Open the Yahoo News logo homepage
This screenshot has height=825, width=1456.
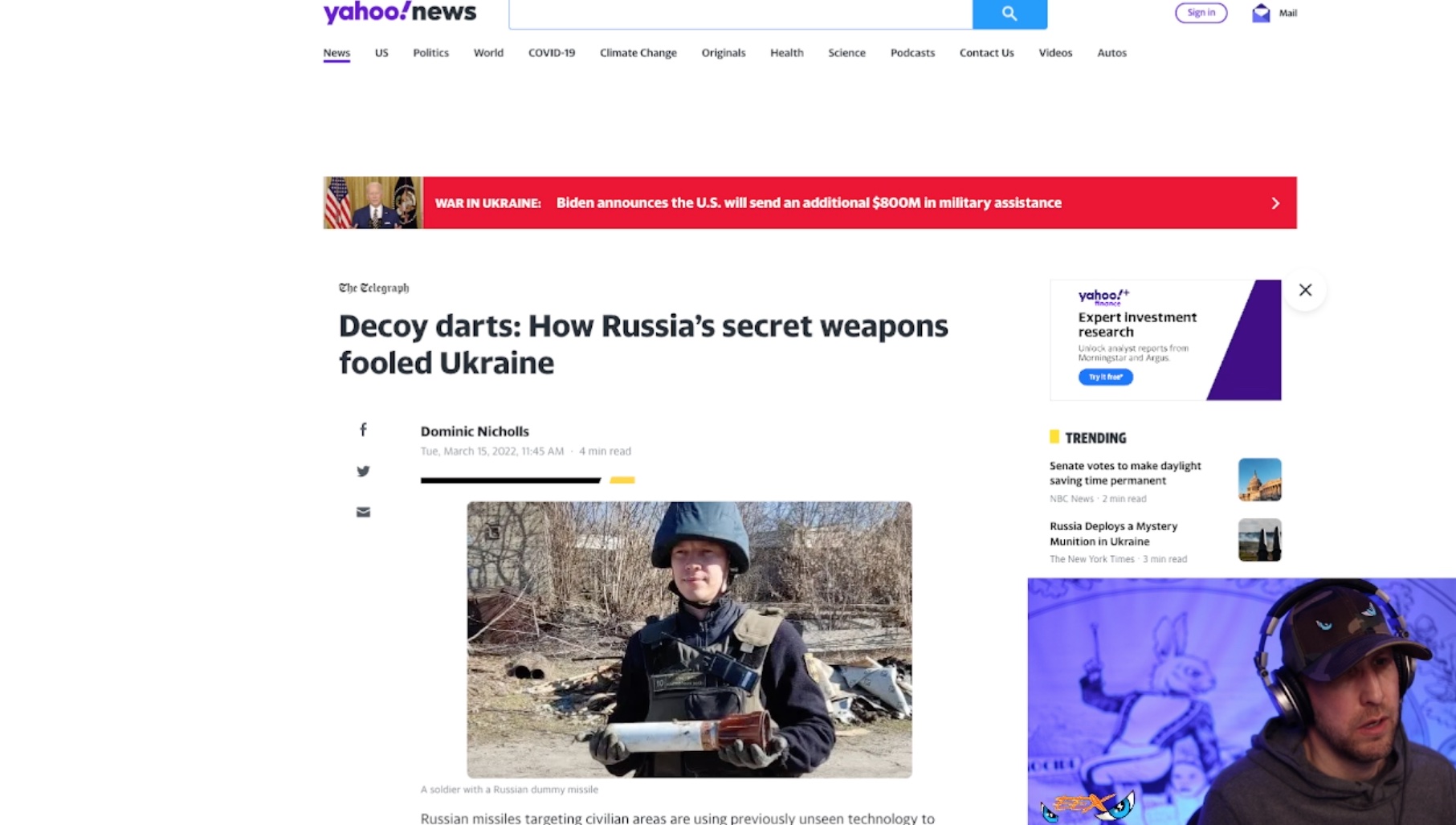coord(400,12)
